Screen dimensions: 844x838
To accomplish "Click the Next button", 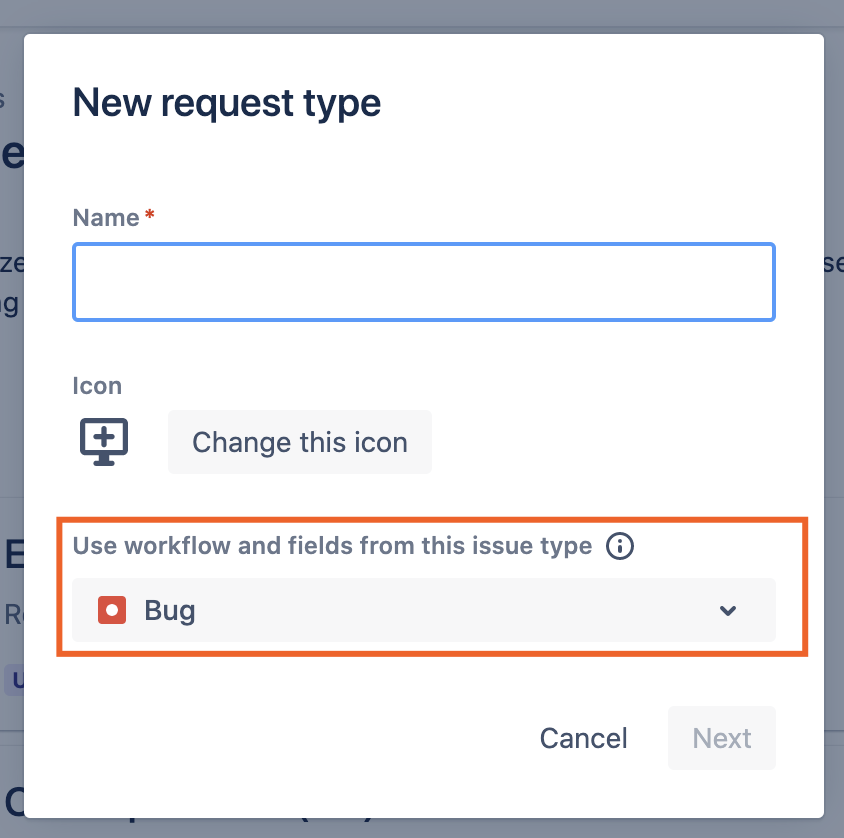I will click(721, 738).
